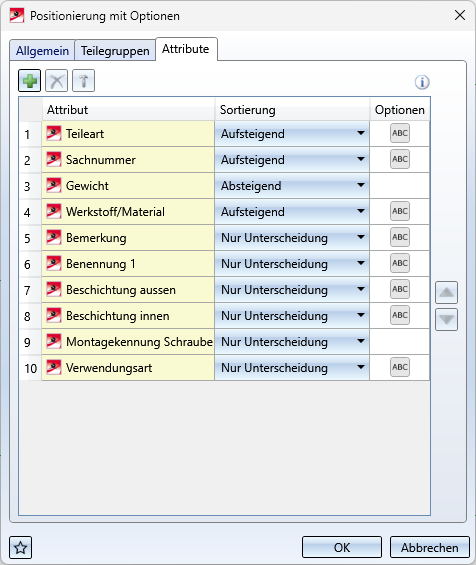Click the hammer settings toolbar icon
476x565 pixels.
[x=84, y=81]
